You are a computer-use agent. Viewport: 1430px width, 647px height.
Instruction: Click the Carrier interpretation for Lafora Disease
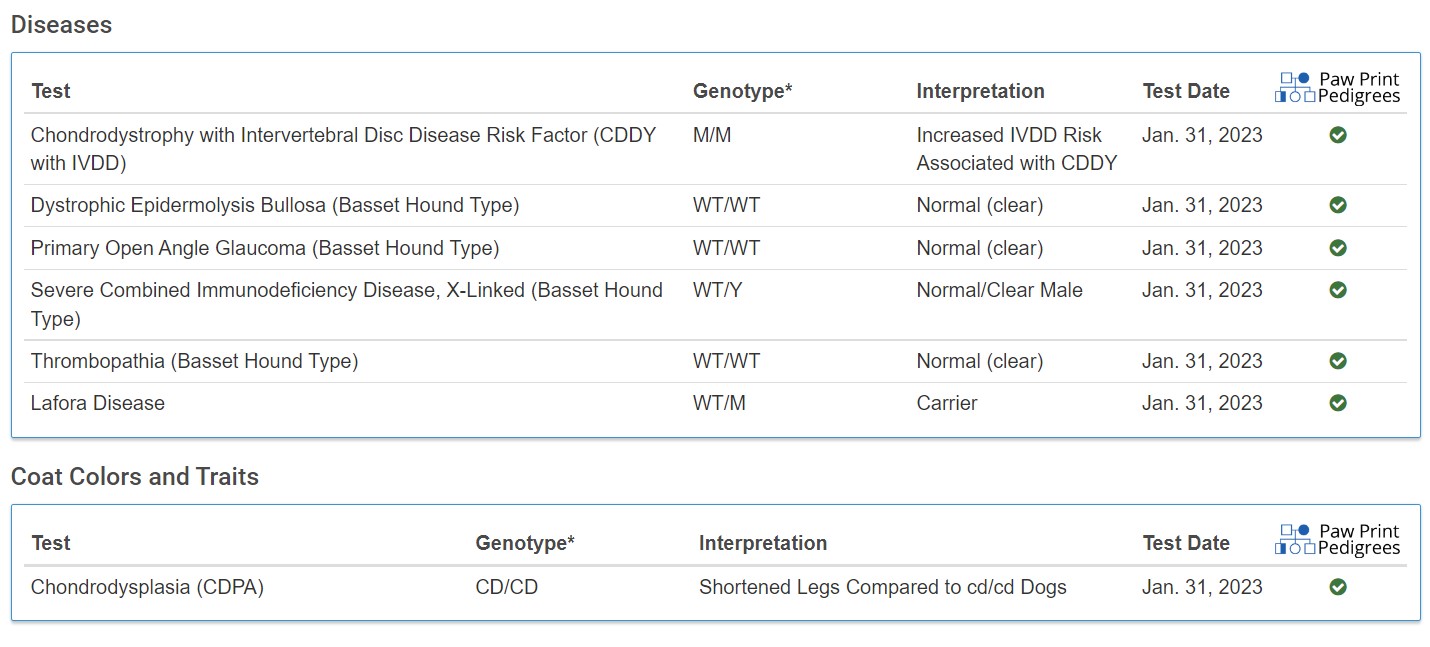pos(947,403)
